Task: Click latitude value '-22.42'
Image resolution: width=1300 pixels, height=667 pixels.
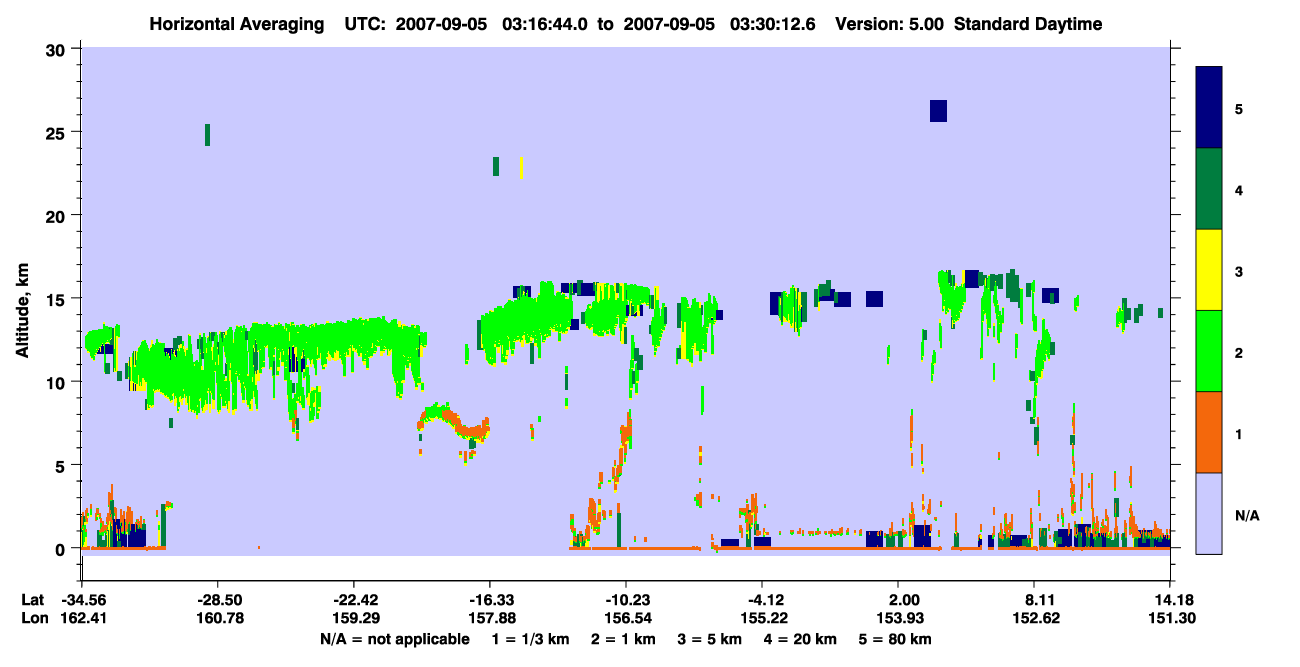Action: 355,600
